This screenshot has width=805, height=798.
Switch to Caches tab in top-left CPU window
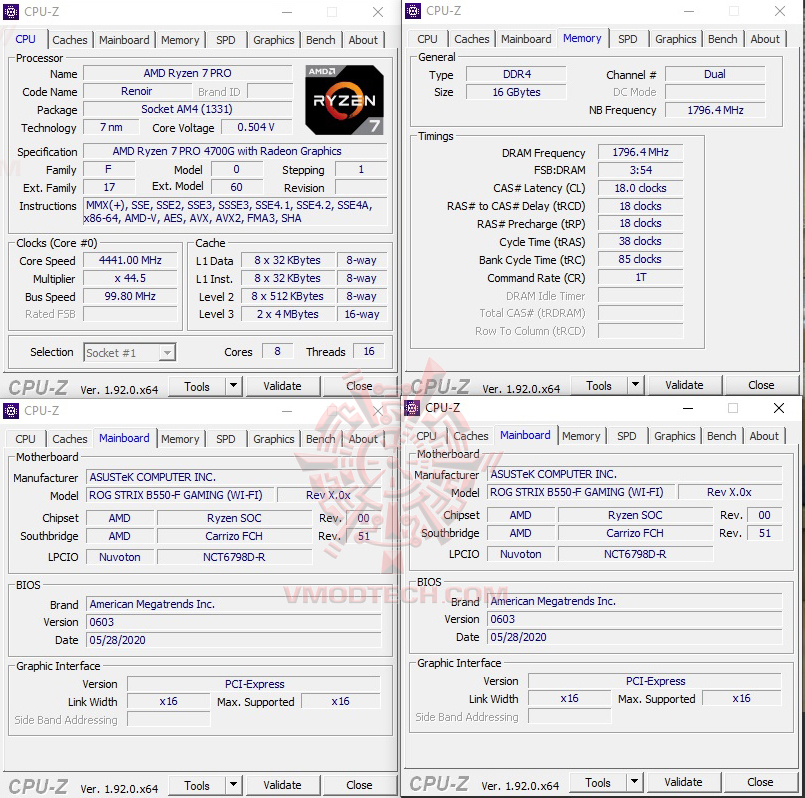(x=70, y=40)
